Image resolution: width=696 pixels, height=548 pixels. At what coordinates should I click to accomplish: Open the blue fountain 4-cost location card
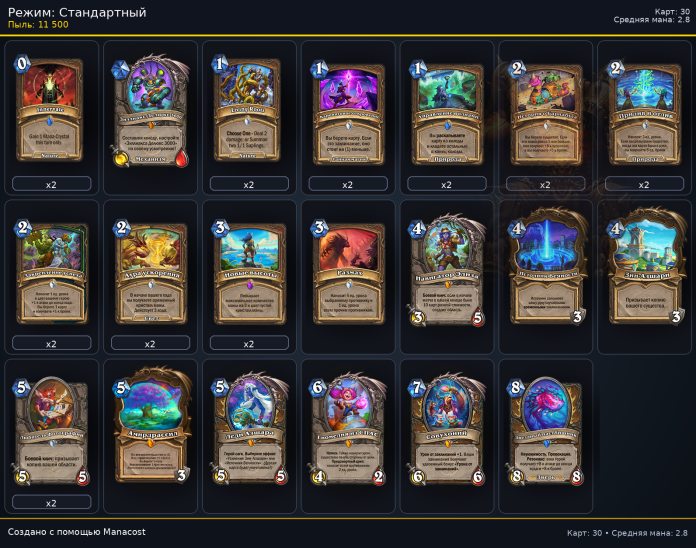(546, 267)
